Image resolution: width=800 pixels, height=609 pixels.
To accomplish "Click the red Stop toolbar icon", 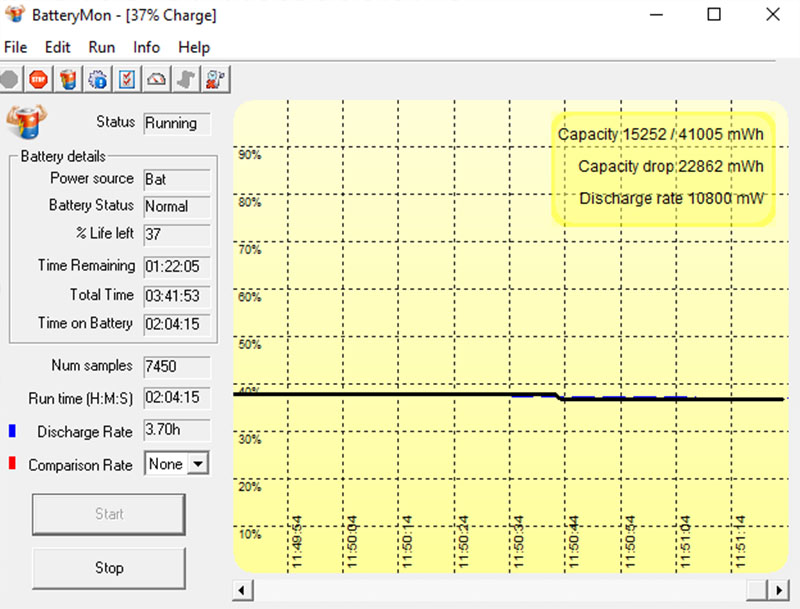I will (x=37, y=79).
